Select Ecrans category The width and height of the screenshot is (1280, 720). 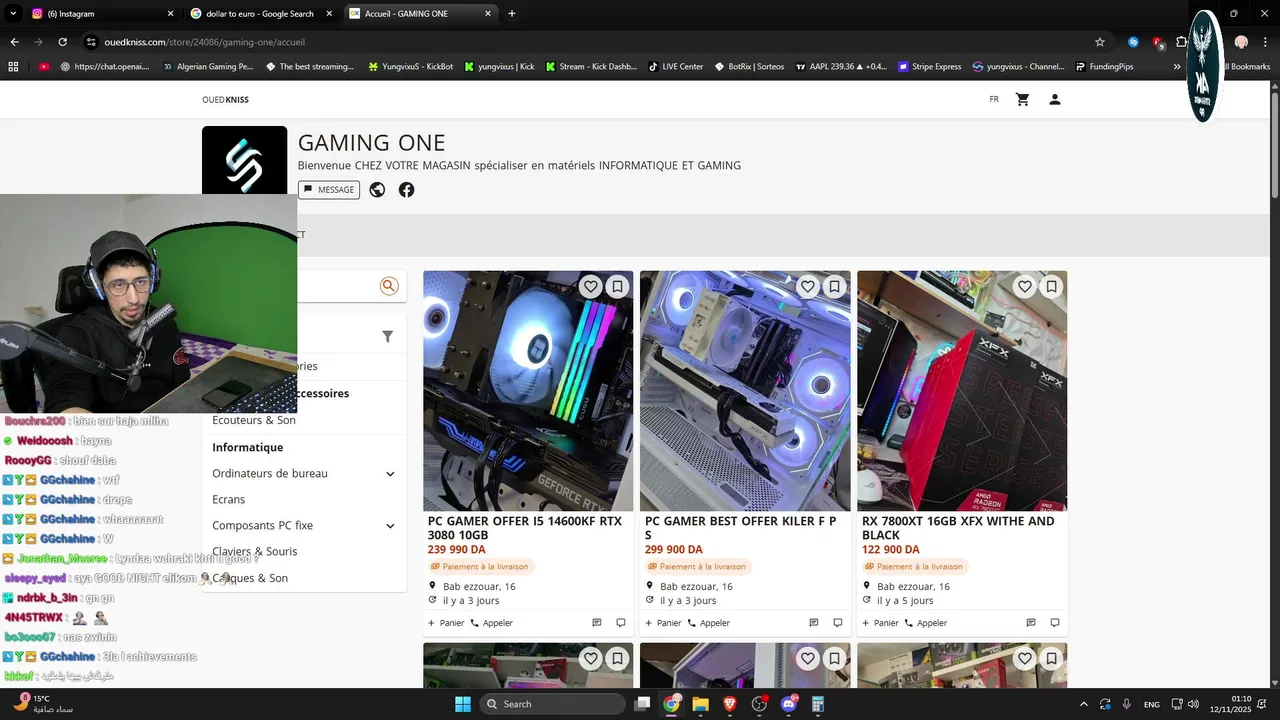click(228, 500)
